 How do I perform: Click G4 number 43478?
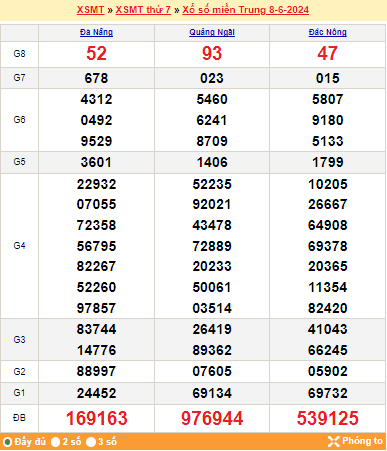(x=212, y=225)
